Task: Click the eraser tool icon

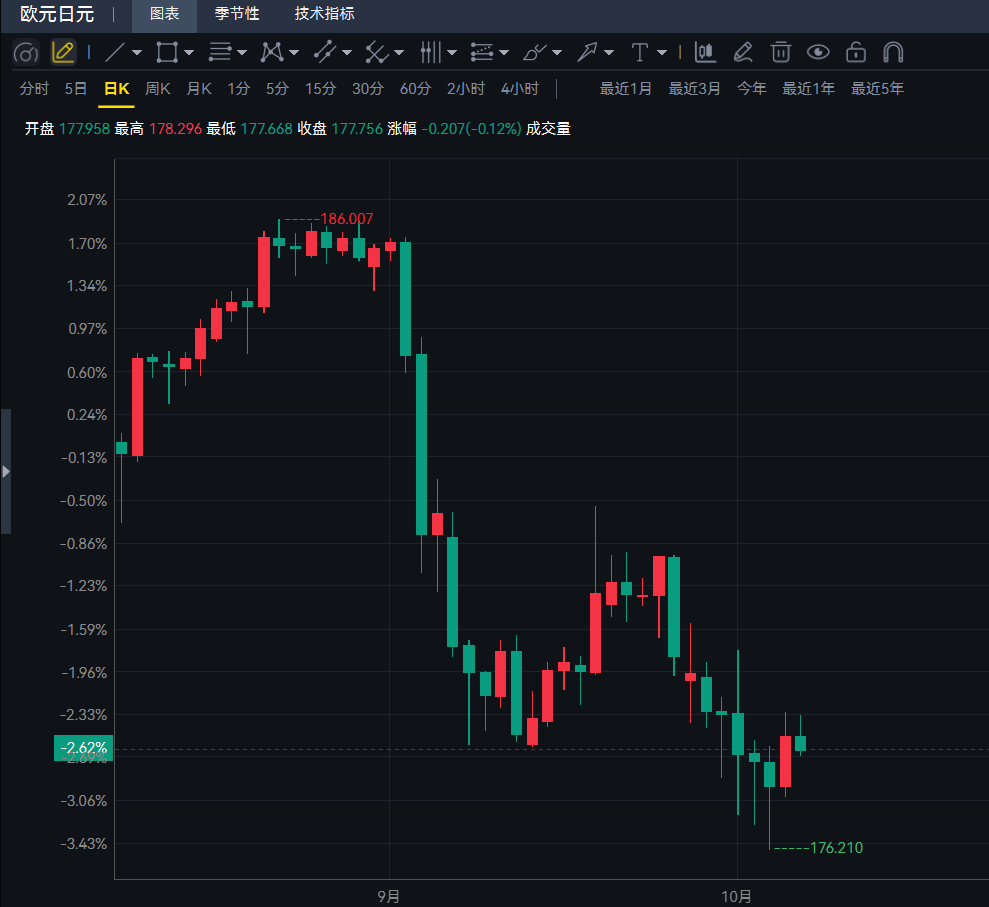Action: point(743,52)
